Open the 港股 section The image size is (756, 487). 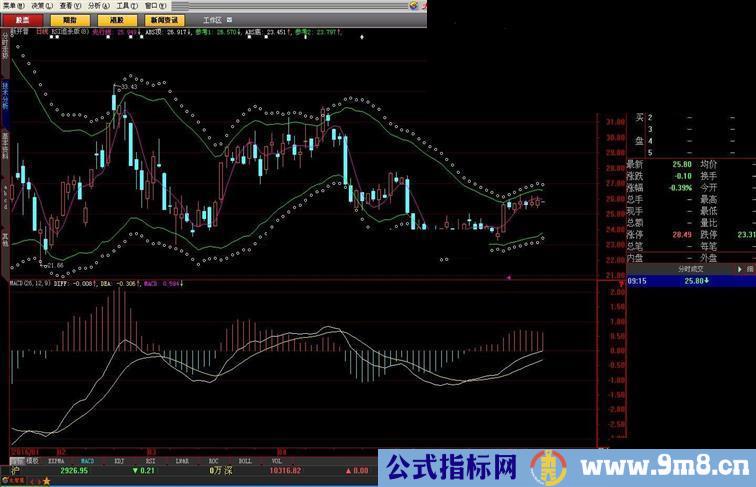point(117,18)
